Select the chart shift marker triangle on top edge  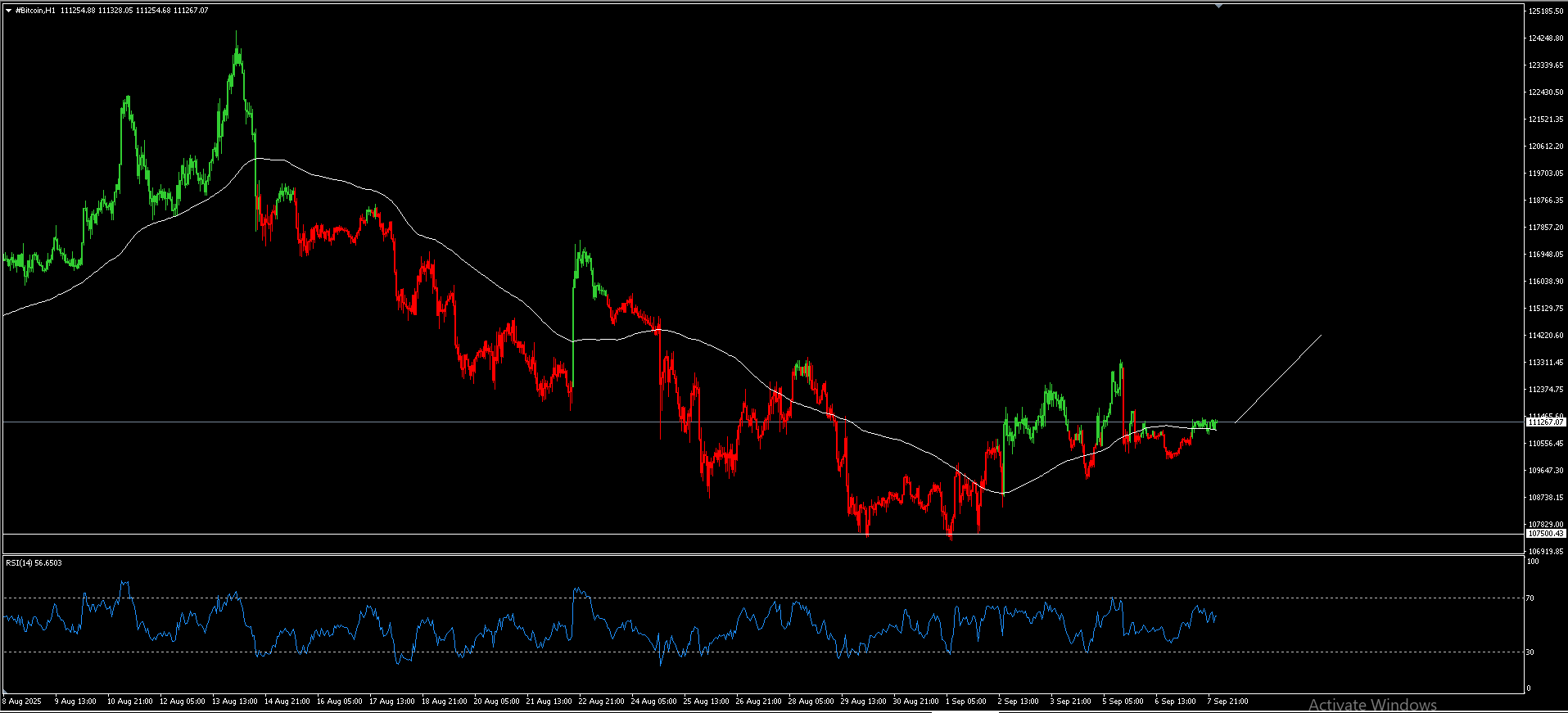point(1218,6)
